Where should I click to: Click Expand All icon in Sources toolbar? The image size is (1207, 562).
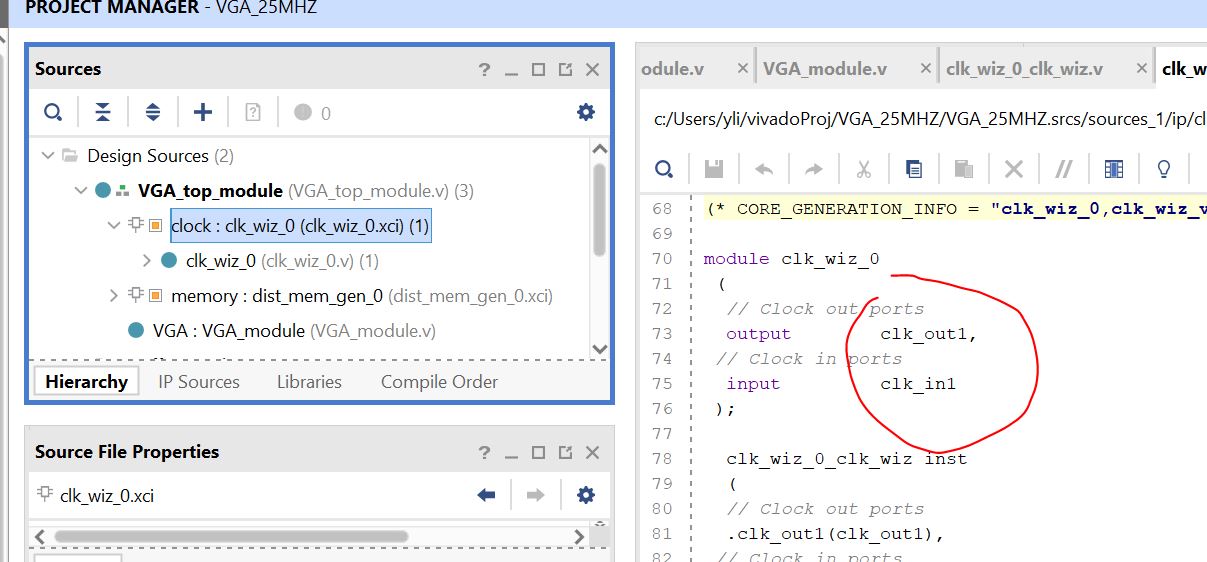152,112
